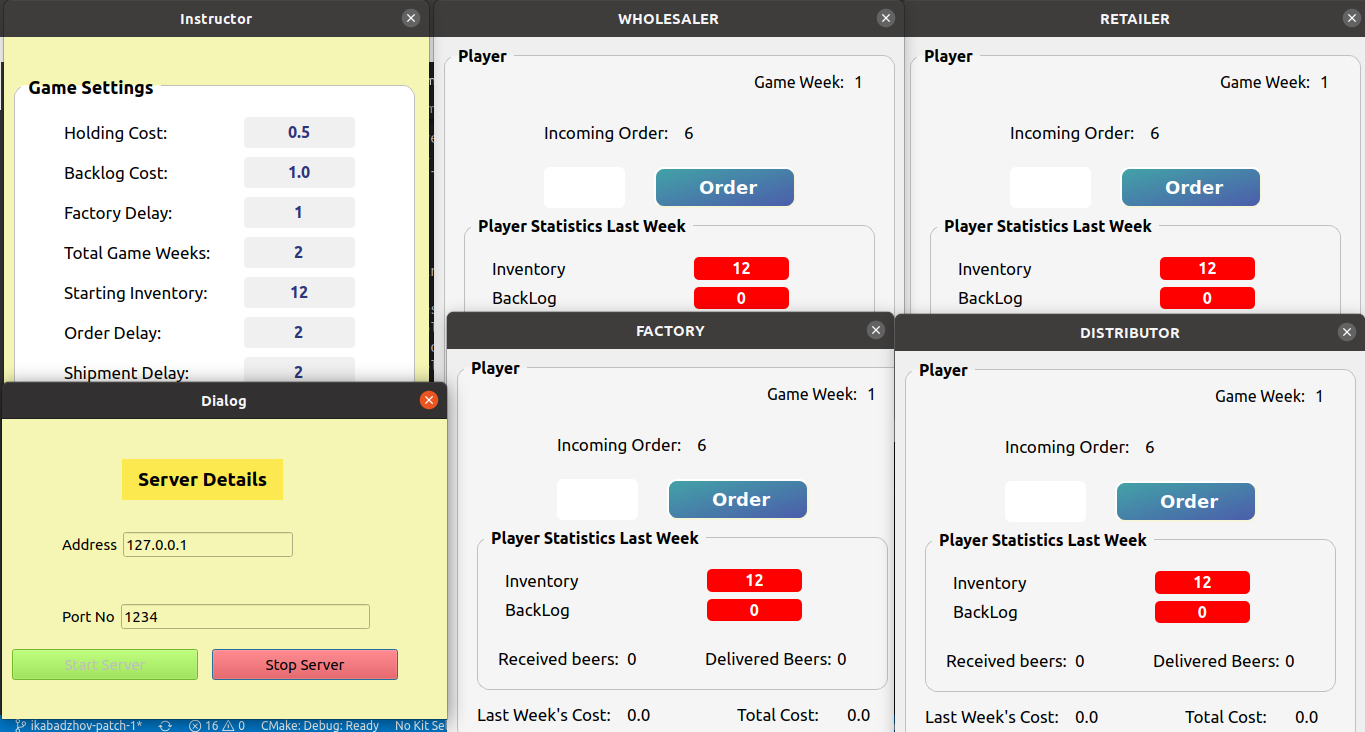Click Incoming Order text in Factory window
Viewport: 1365px width, 732px height.
619,445
